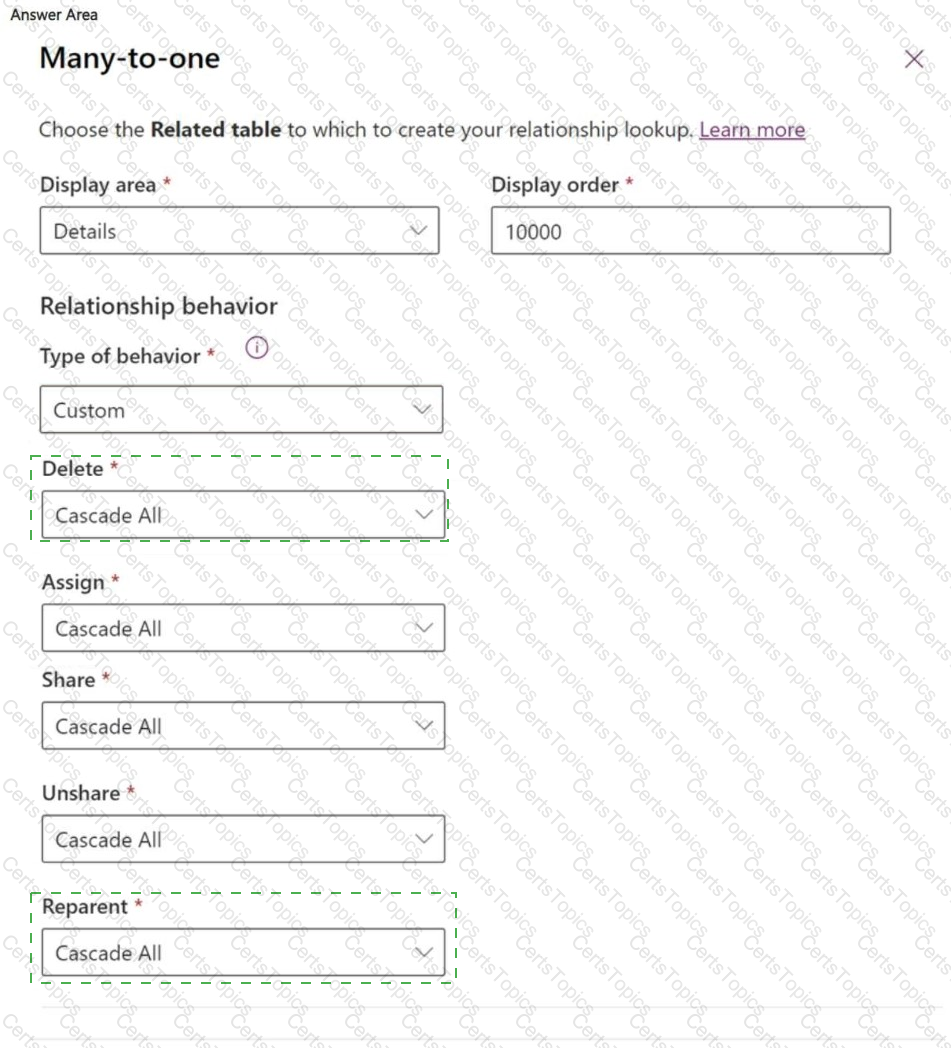The width and height of the screenshot is (951, 1048).
Task: Close the Many-to-one panel
Action: [914, 59]
